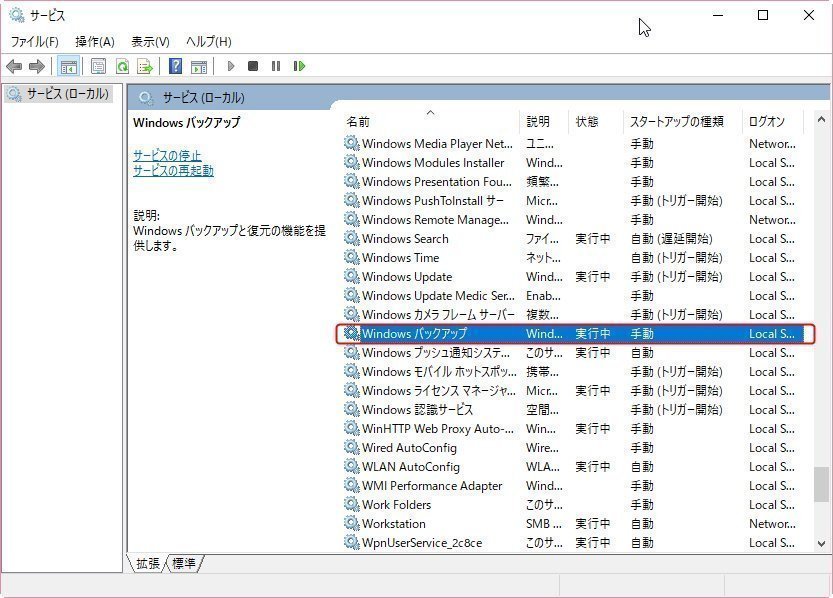This screenshot has width=833, height=598.
Task: Open the ファイル(F) menu
Action: [35, 41]
